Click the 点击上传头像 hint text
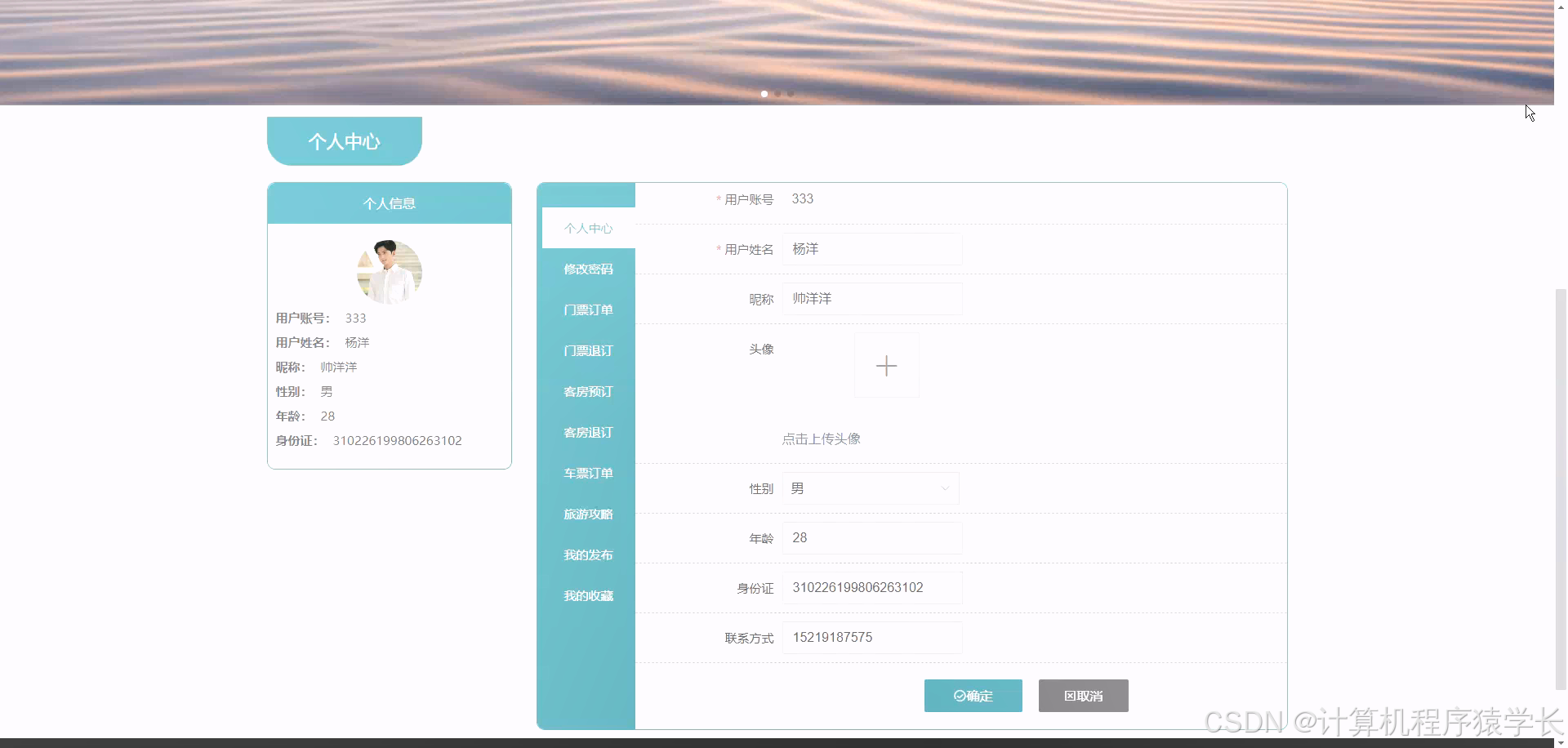 click(x=822, y=439)
